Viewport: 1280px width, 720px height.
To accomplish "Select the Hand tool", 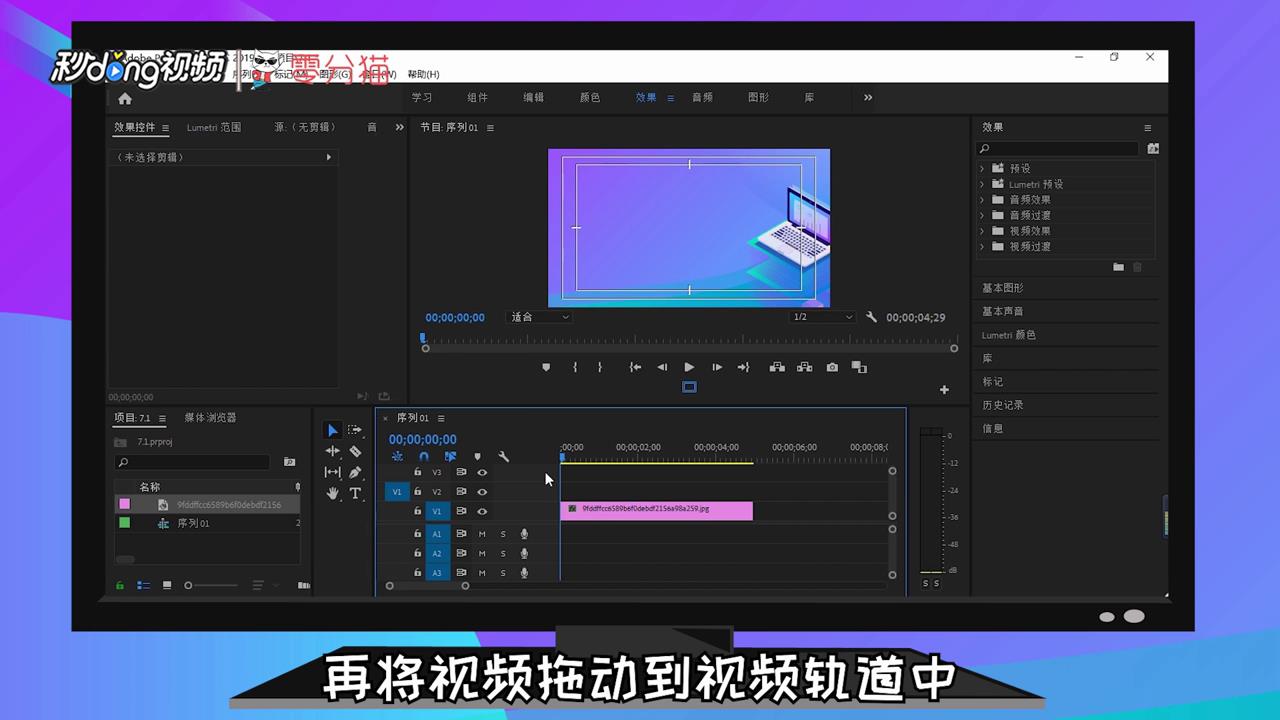I will pyautogui.click(x=332, y=493).
